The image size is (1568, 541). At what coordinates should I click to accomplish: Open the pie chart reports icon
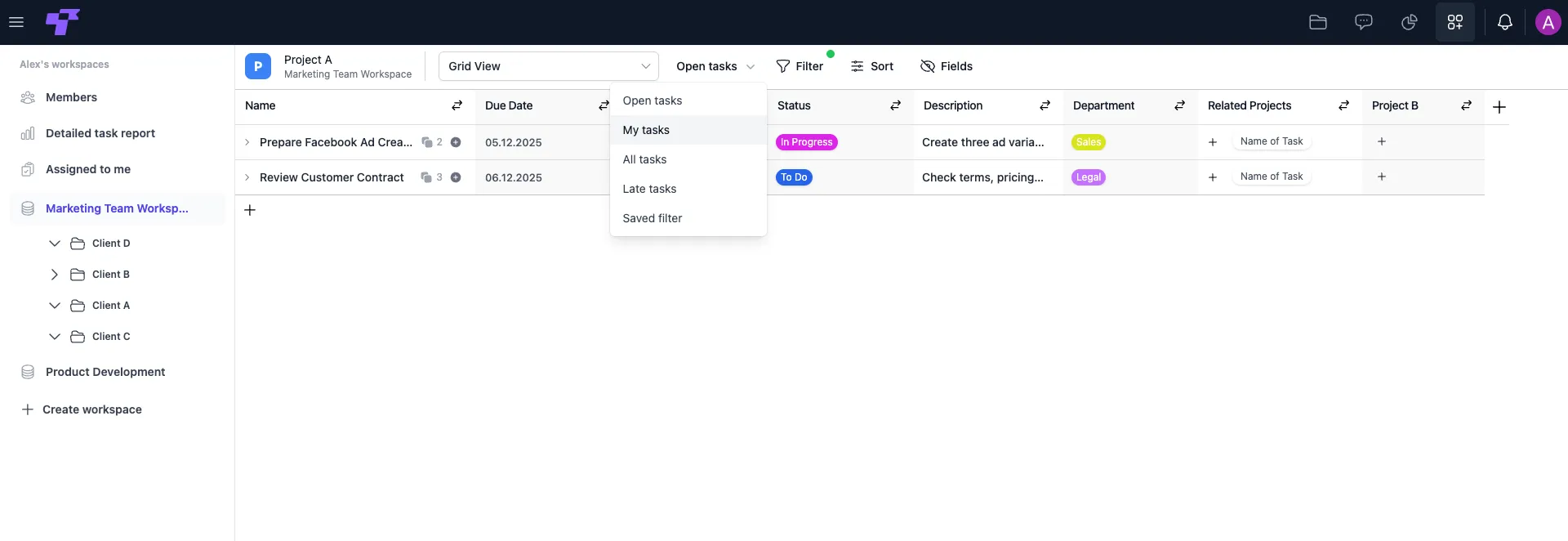click(1410, 22)
